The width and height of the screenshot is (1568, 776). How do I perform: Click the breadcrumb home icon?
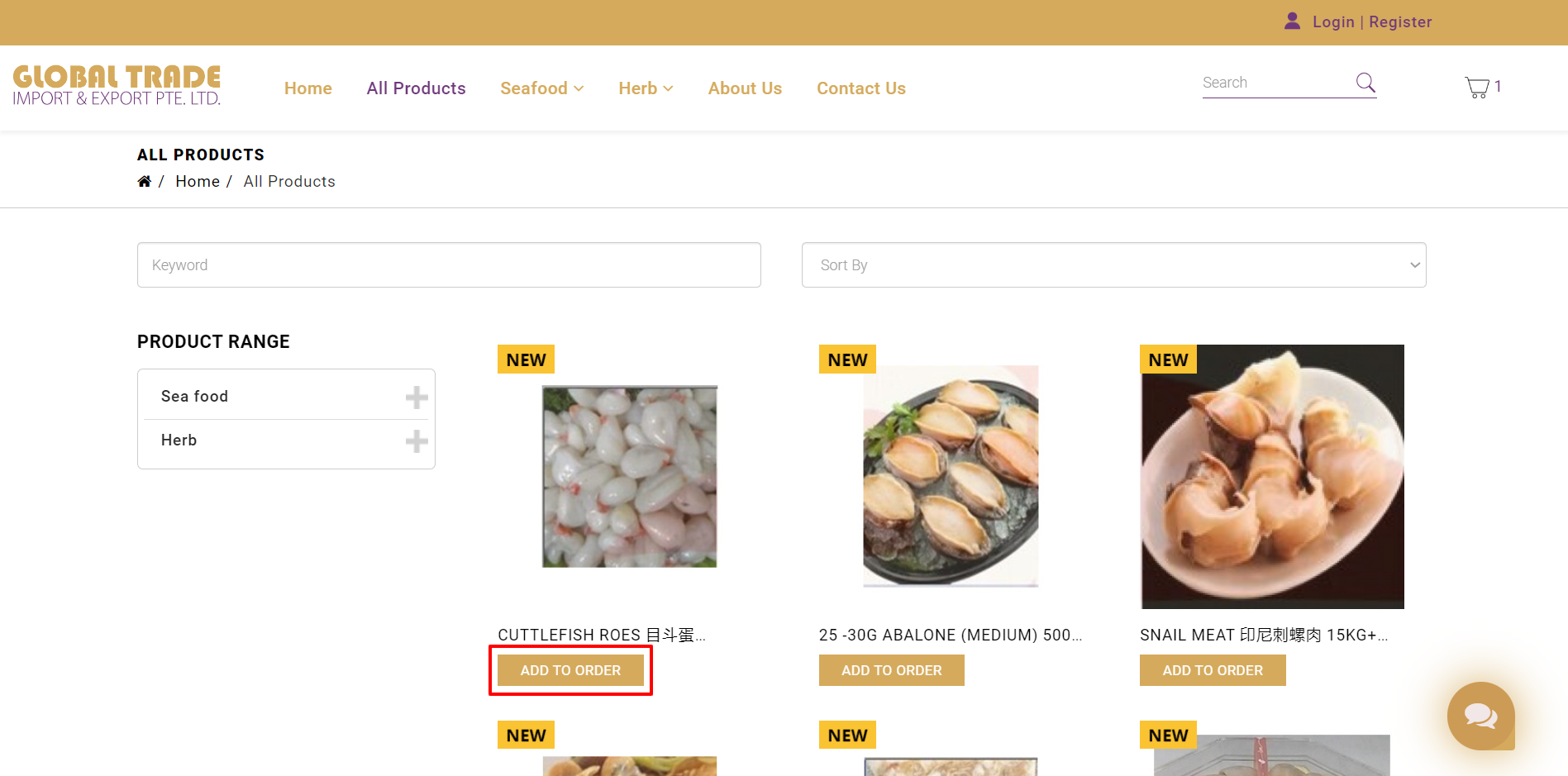coord(145,182)
